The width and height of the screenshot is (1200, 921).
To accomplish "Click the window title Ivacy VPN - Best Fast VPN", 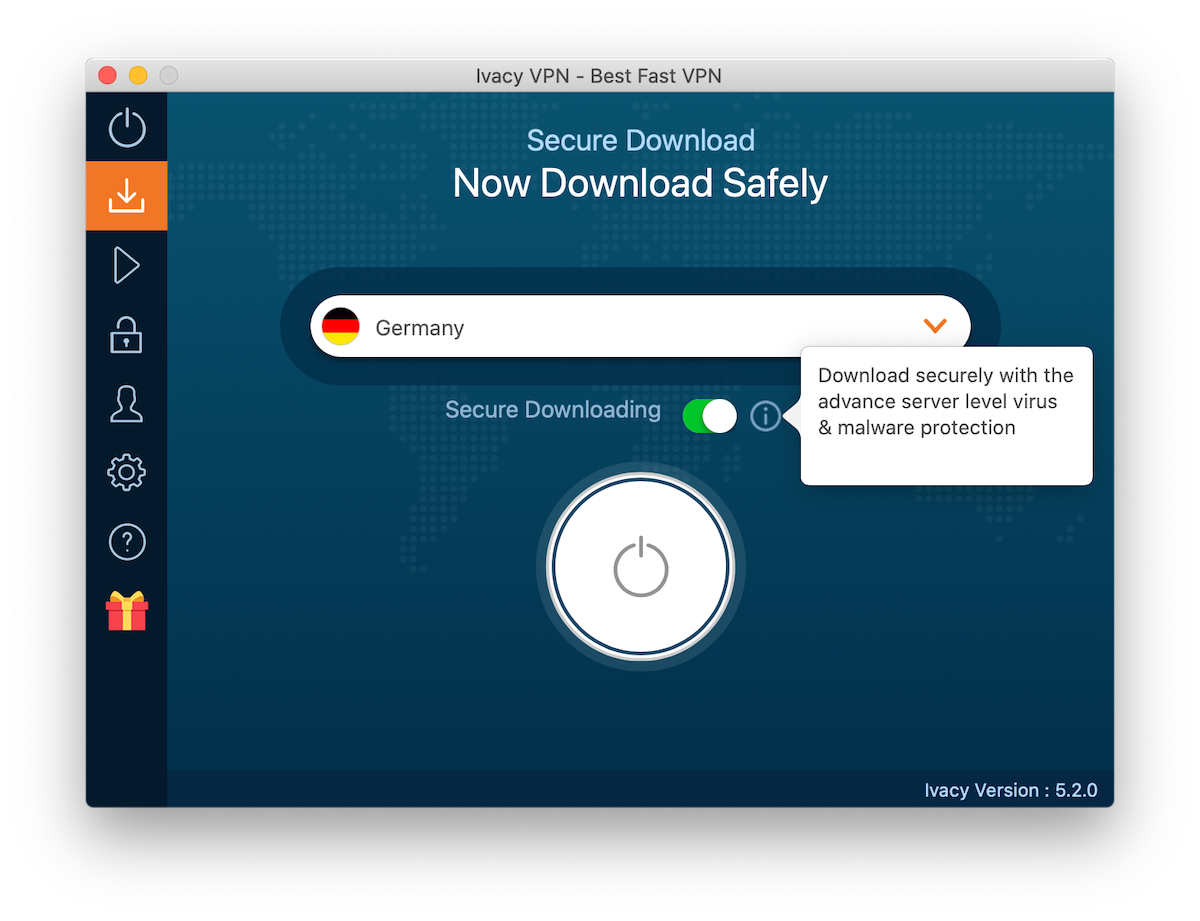I will pos(599,76).
